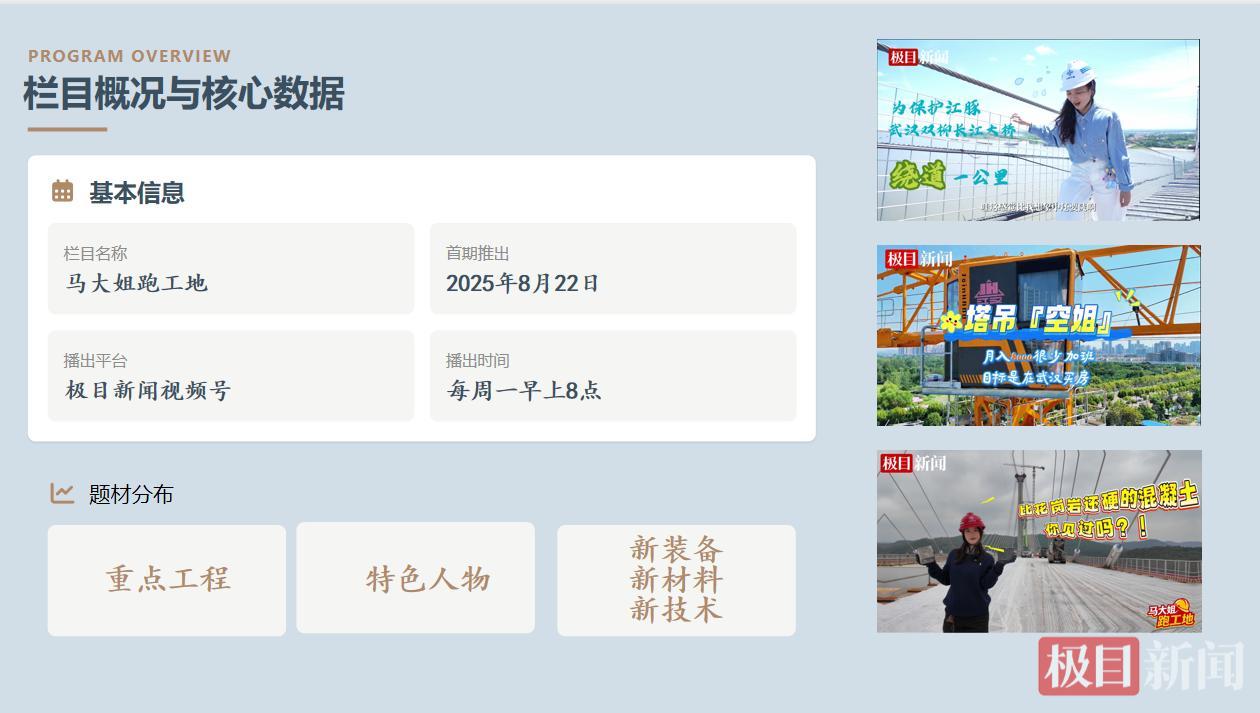1260x713 pixels.
Task: Toggle the 重点工程 category card
Action: pyautogui.click(x=167, y=579)
